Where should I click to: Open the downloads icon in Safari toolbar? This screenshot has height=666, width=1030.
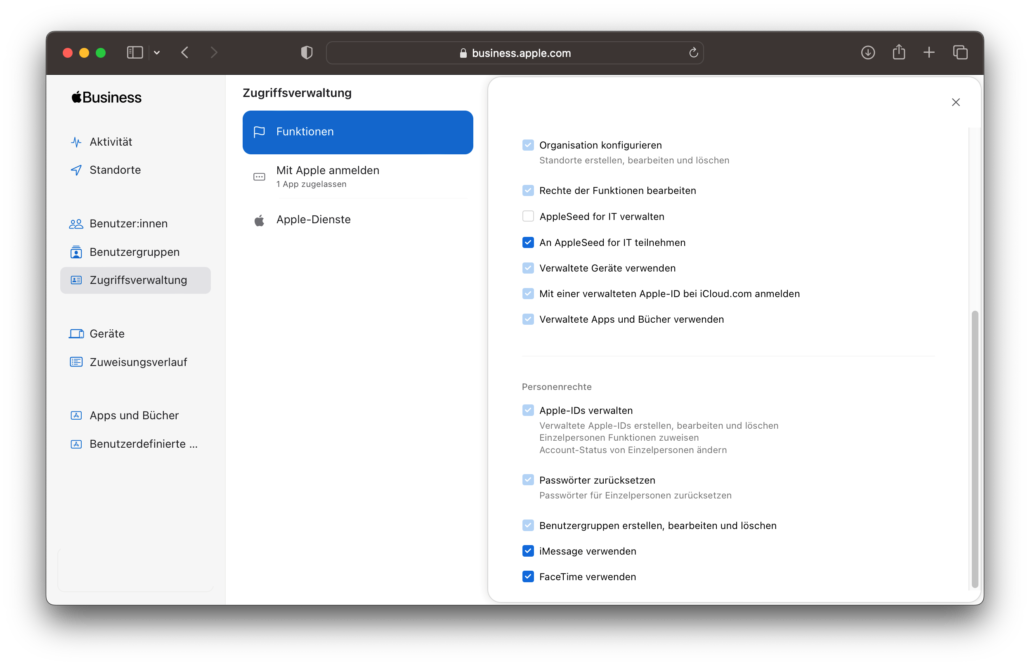(868, 53)
